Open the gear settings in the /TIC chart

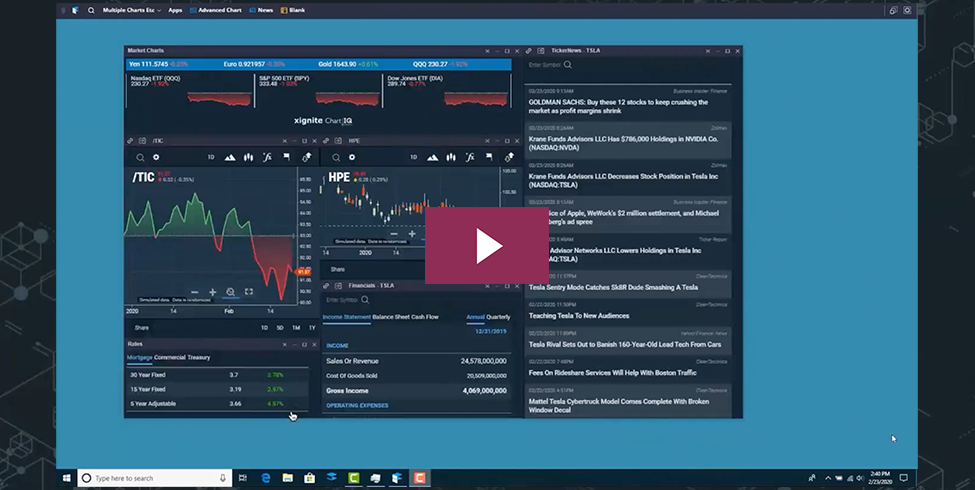(156, 157)
